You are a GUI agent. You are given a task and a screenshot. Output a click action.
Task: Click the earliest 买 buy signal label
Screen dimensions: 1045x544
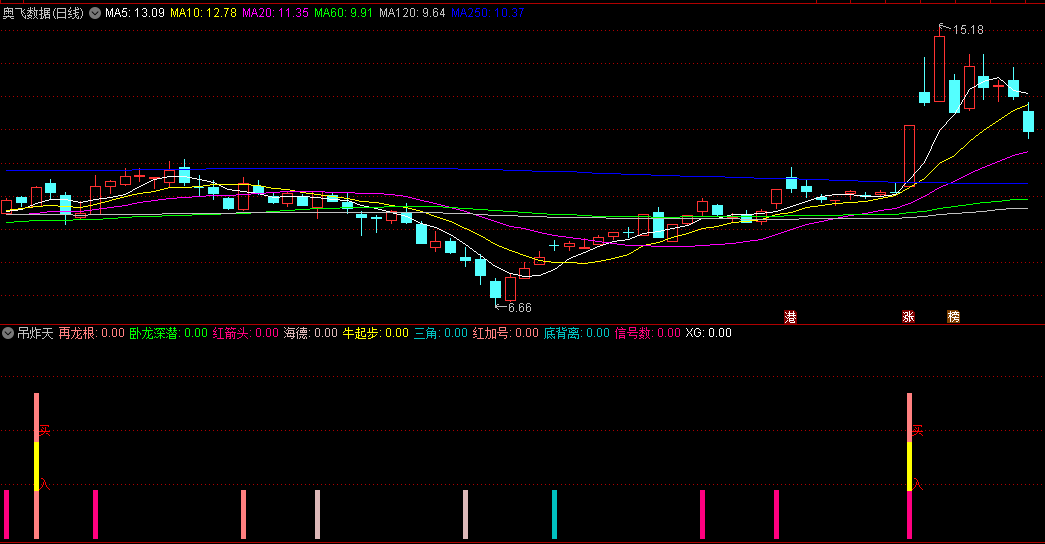pos(44,431)
